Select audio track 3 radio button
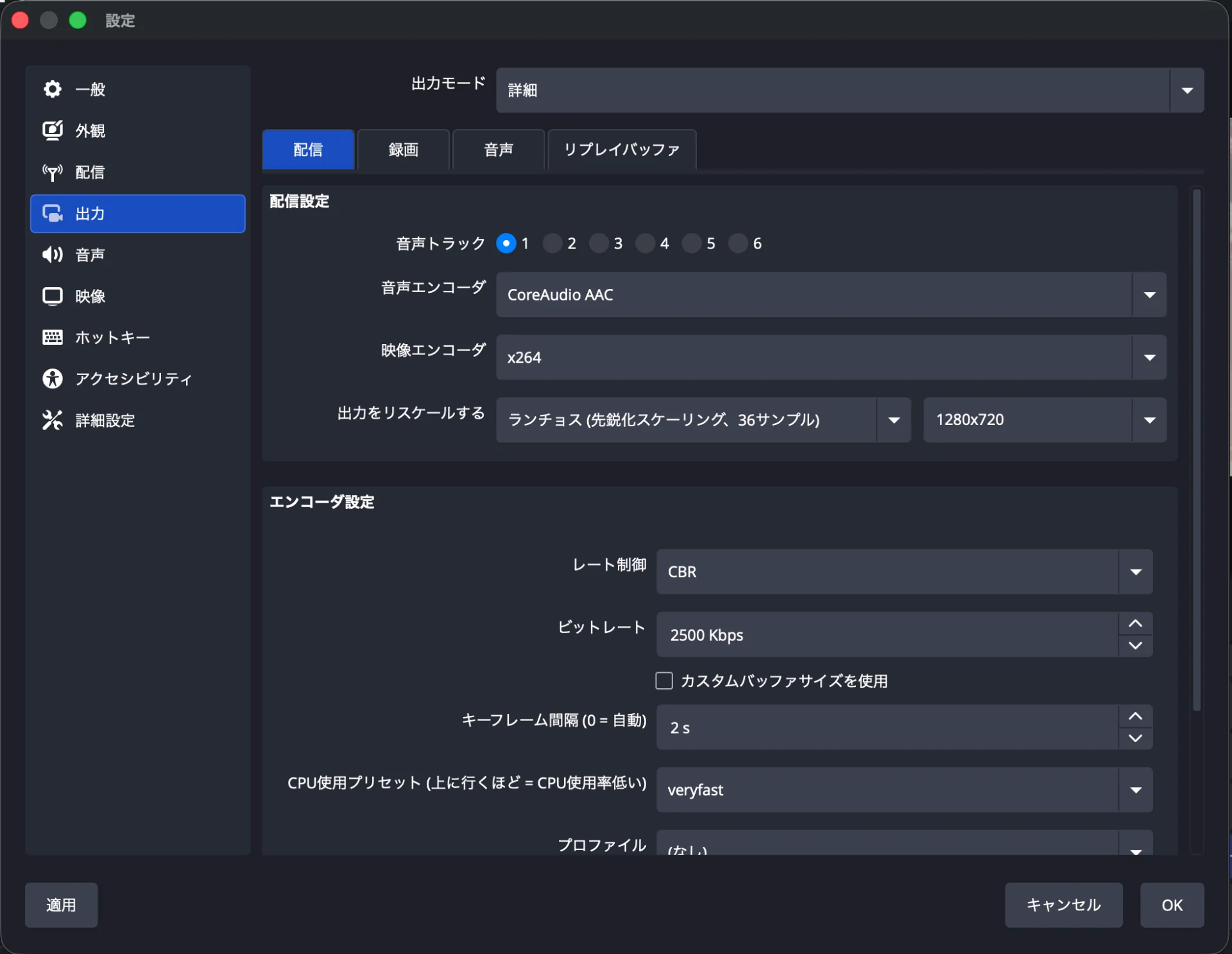The image size is (1232, 954). 599,243
